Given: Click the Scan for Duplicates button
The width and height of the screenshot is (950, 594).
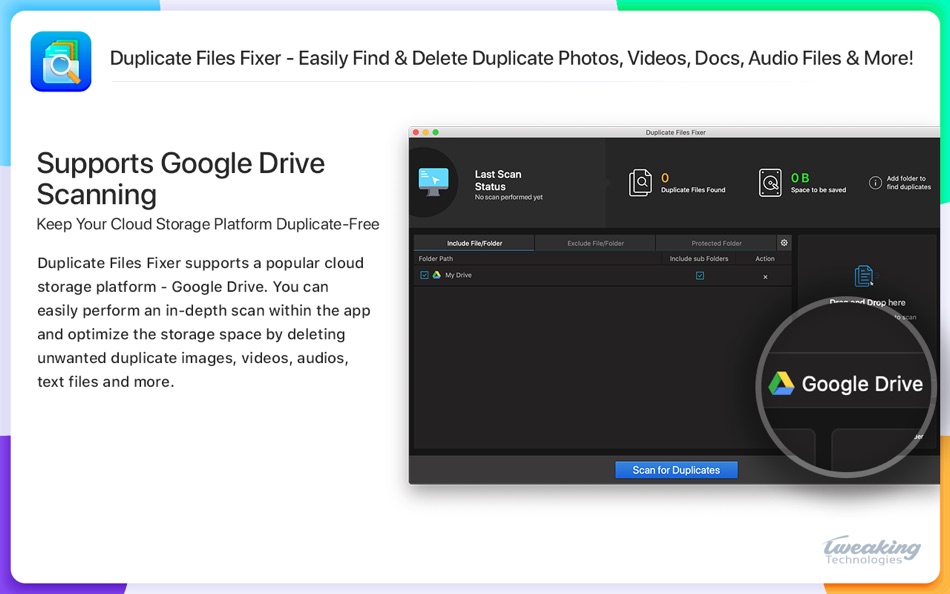Looking at the screenshot, I should (676, 470).
